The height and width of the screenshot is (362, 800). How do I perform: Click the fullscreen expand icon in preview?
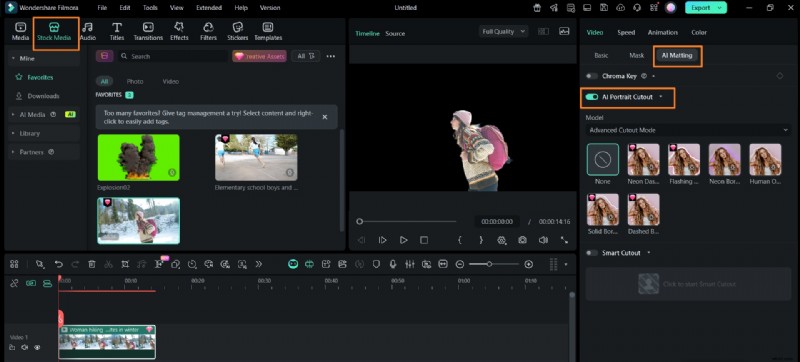click(x=564, y=240)
